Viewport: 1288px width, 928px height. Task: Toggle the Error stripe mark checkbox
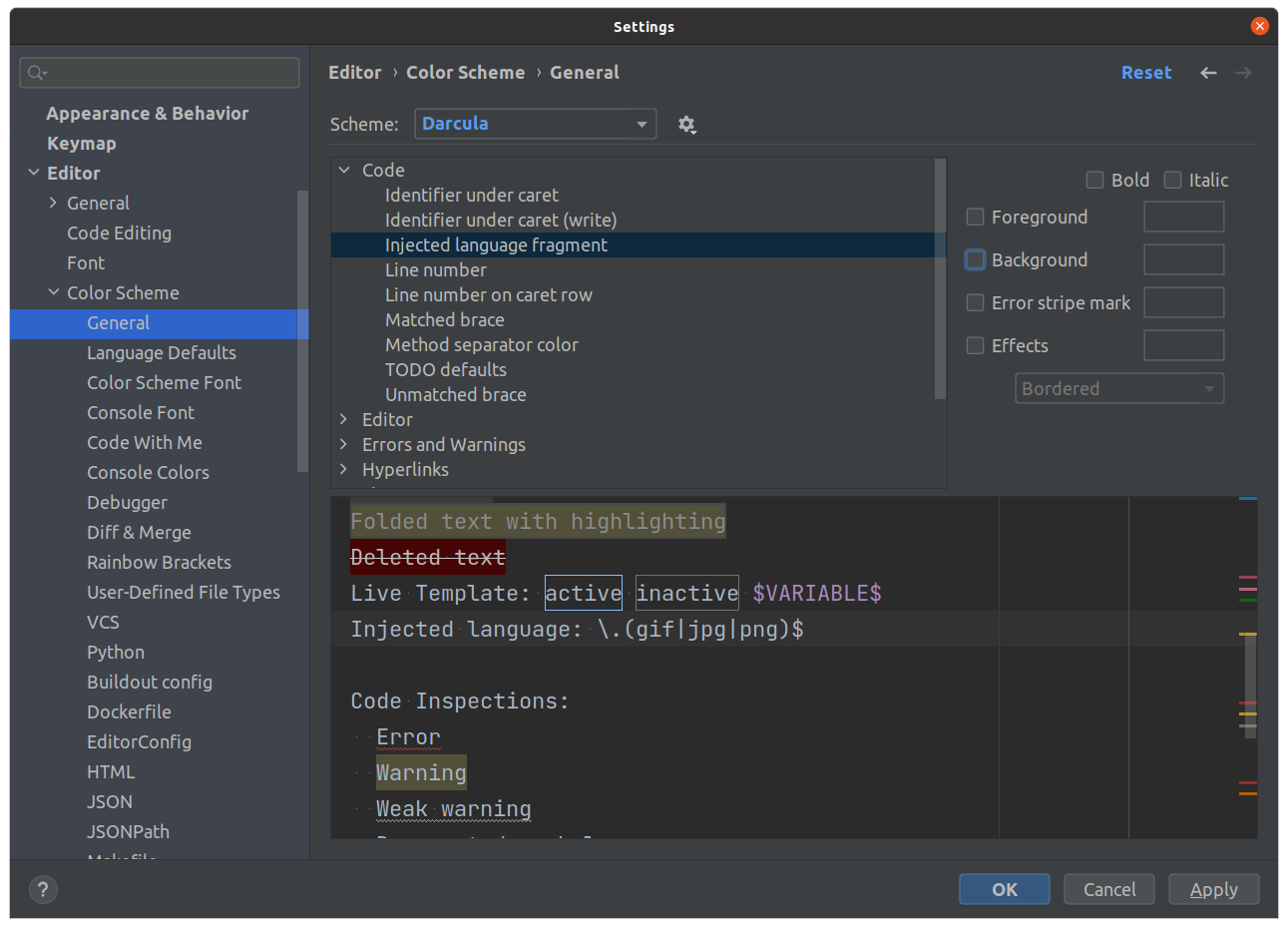pyautogui.click(x=976, y=302)
